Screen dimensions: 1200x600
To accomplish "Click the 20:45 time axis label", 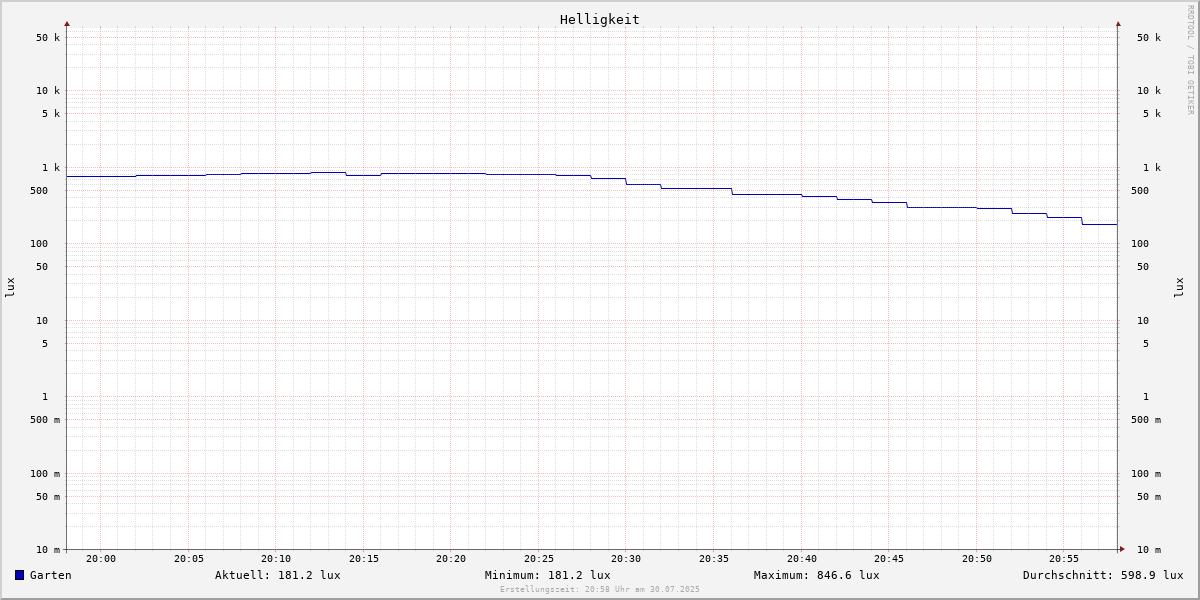I will (889, 559).
